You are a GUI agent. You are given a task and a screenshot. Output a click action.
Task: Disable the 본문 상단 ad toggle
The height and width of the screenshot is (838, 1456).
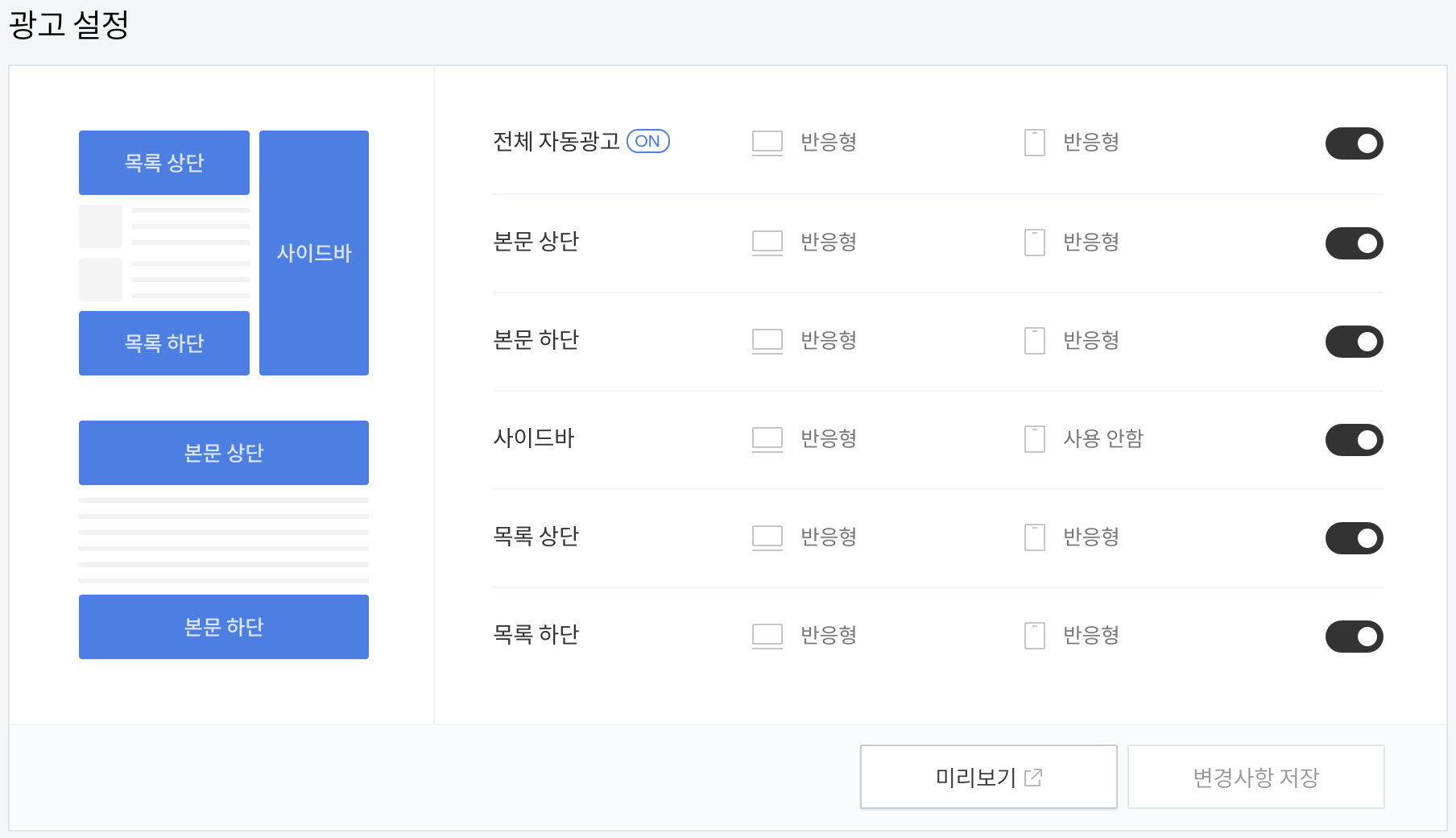coord(1355,243)
